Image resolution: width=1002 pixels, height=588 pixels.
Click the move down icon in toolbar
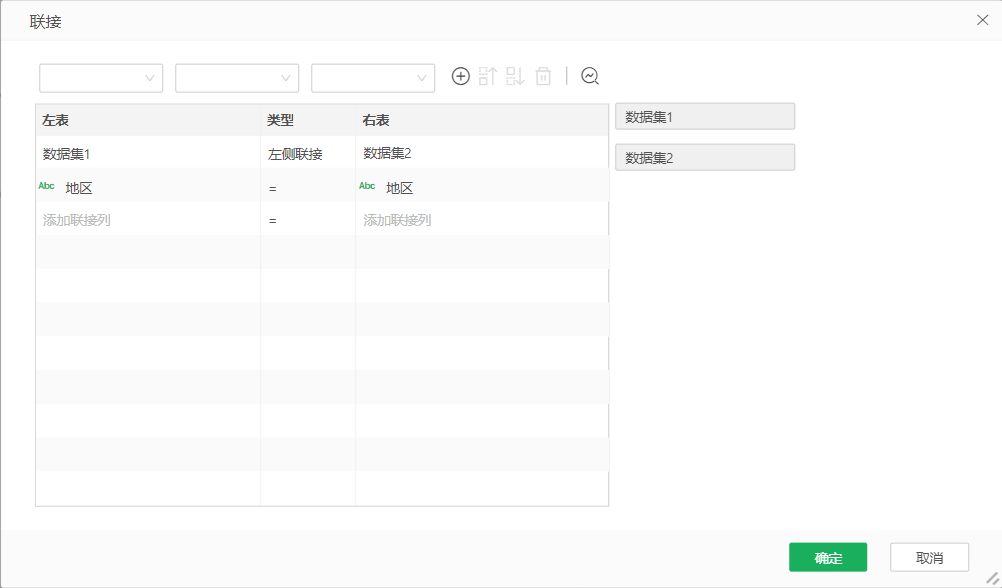[x=515, y=76]
